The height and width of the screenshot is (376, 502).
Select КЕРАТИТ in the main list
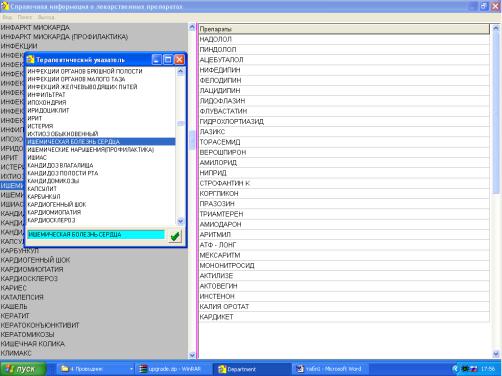94,316
